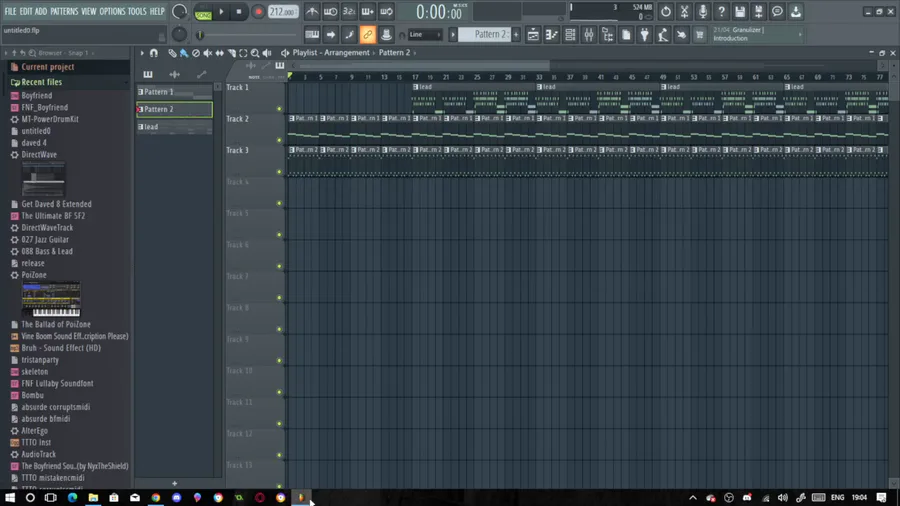Toggle the metronome icon
This screenshot has height=506, width=900.
coord(312,11)
